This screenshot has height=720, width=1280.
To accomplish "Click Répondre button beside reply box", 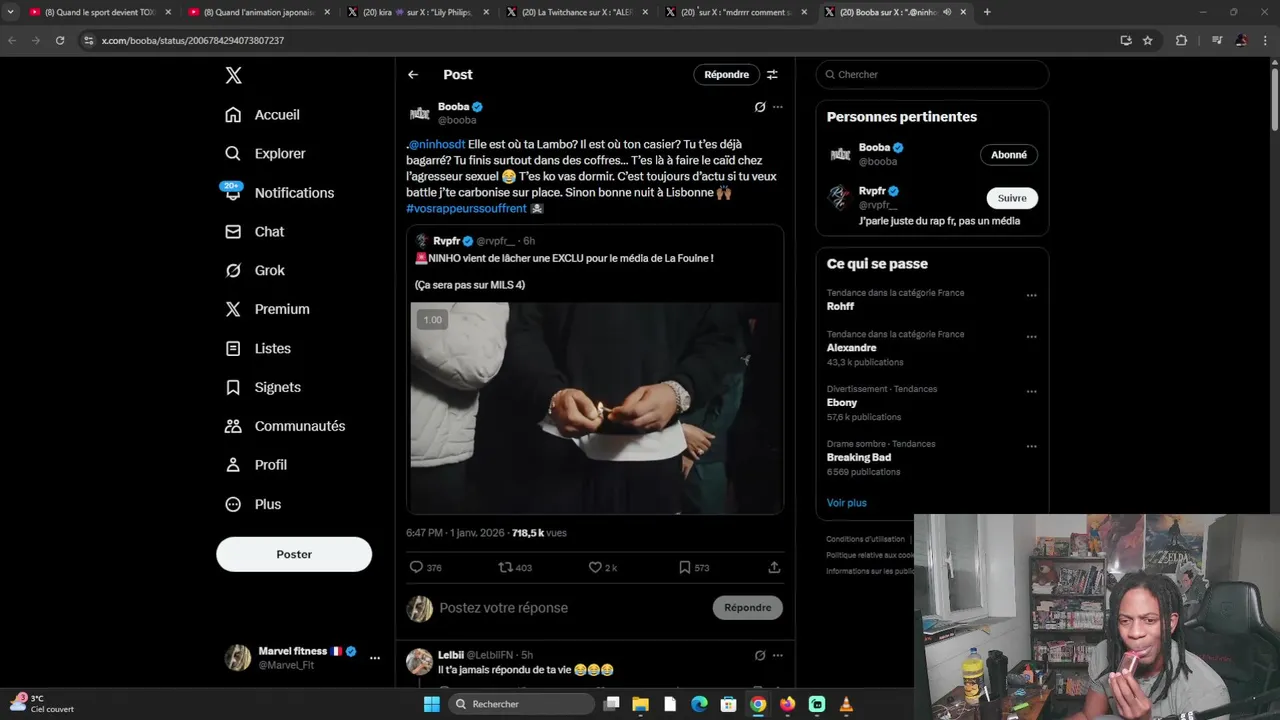I will pyautogui.click(x=748, y=608).
